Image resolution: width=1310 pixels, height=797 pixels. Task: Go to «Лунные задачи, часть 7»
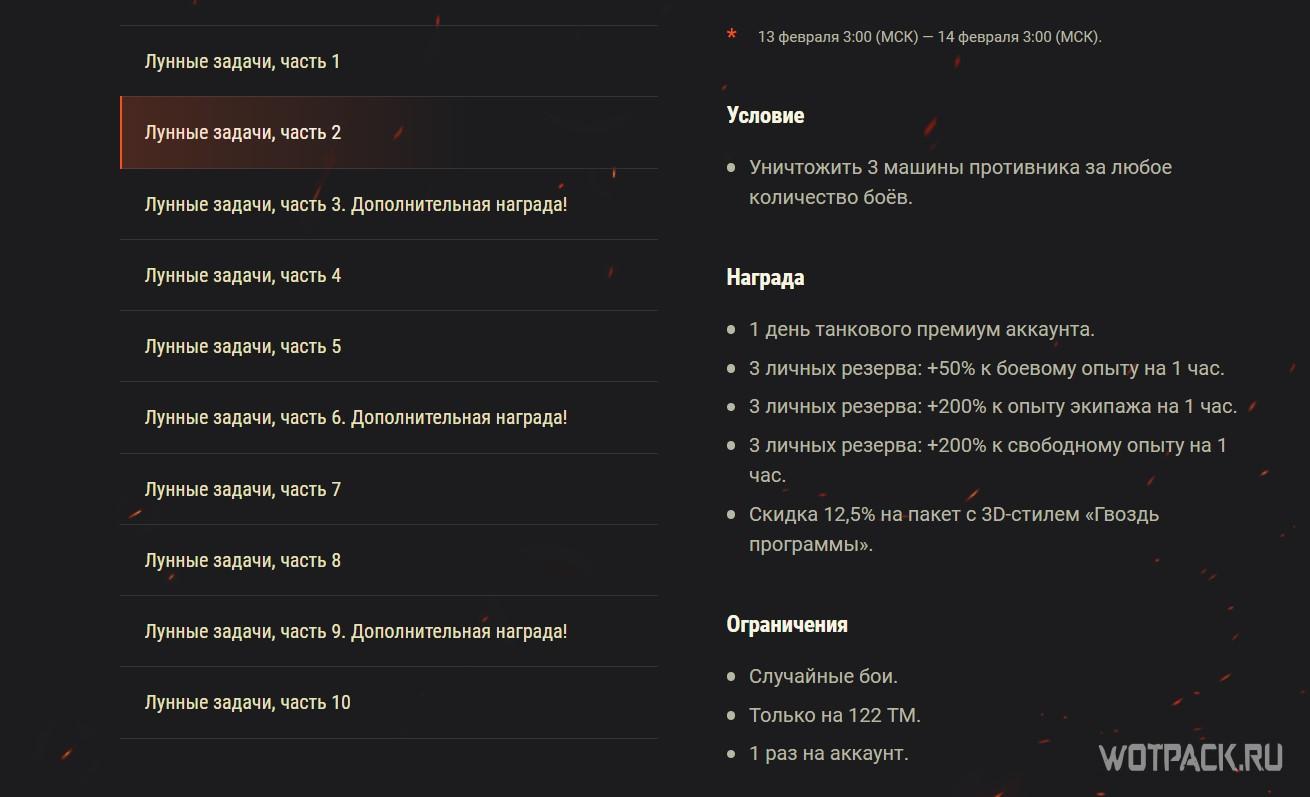(243, 489)
